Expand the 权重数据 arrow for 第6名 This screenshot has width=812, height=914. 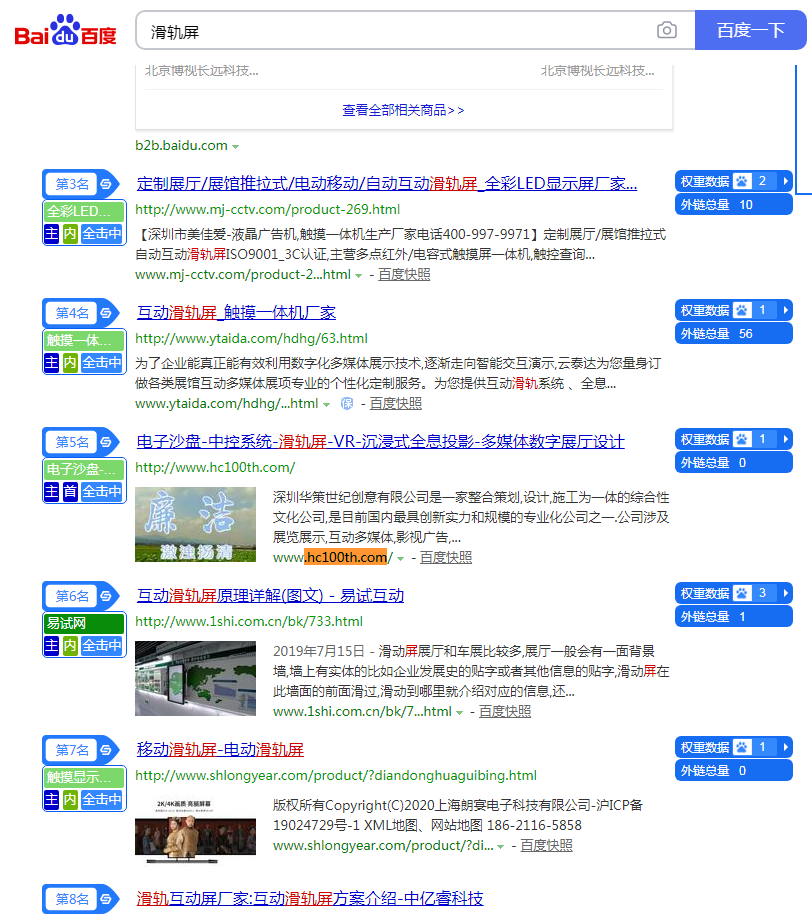click(785, 593)
